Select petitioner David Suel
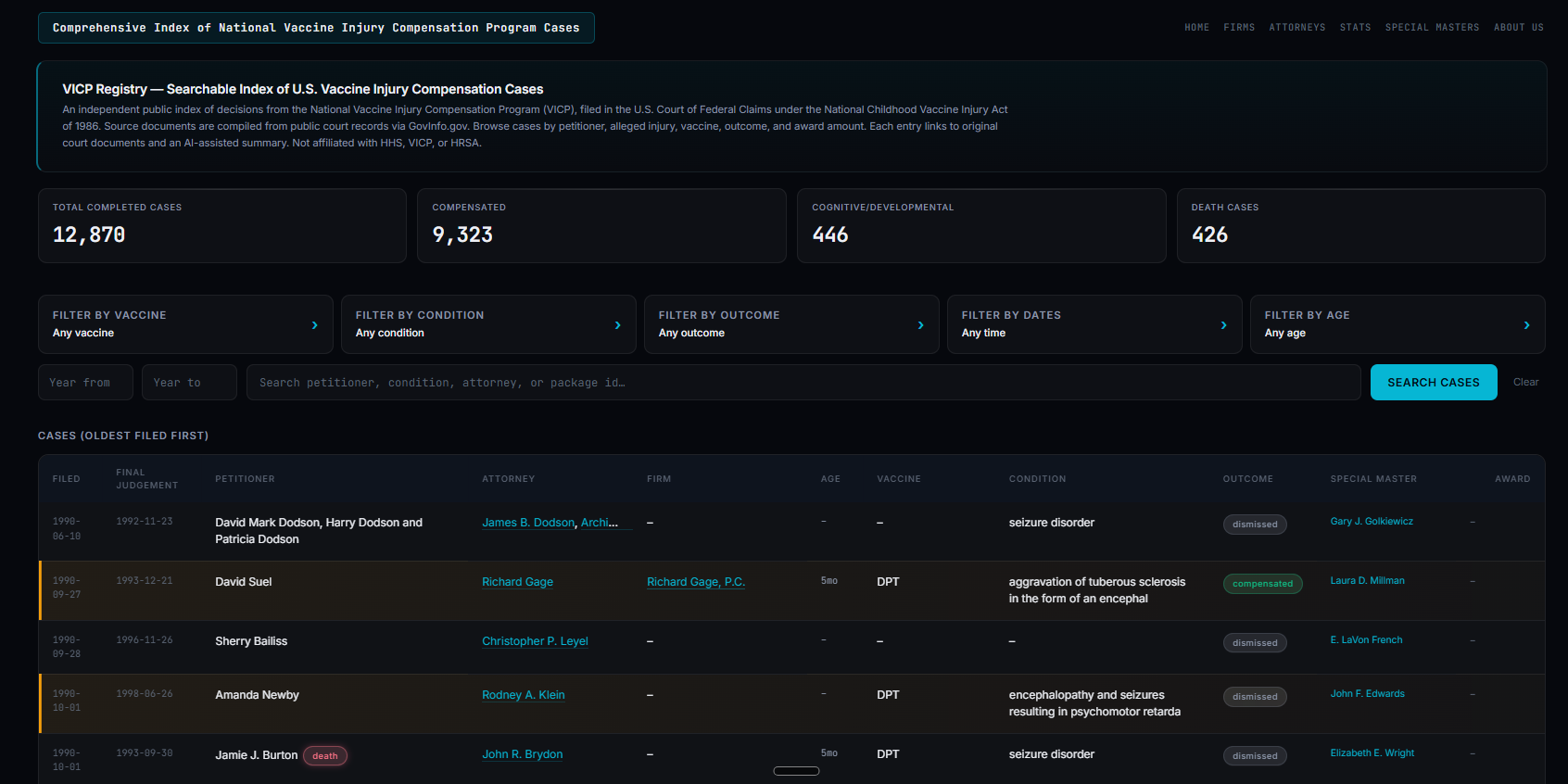 244,582
